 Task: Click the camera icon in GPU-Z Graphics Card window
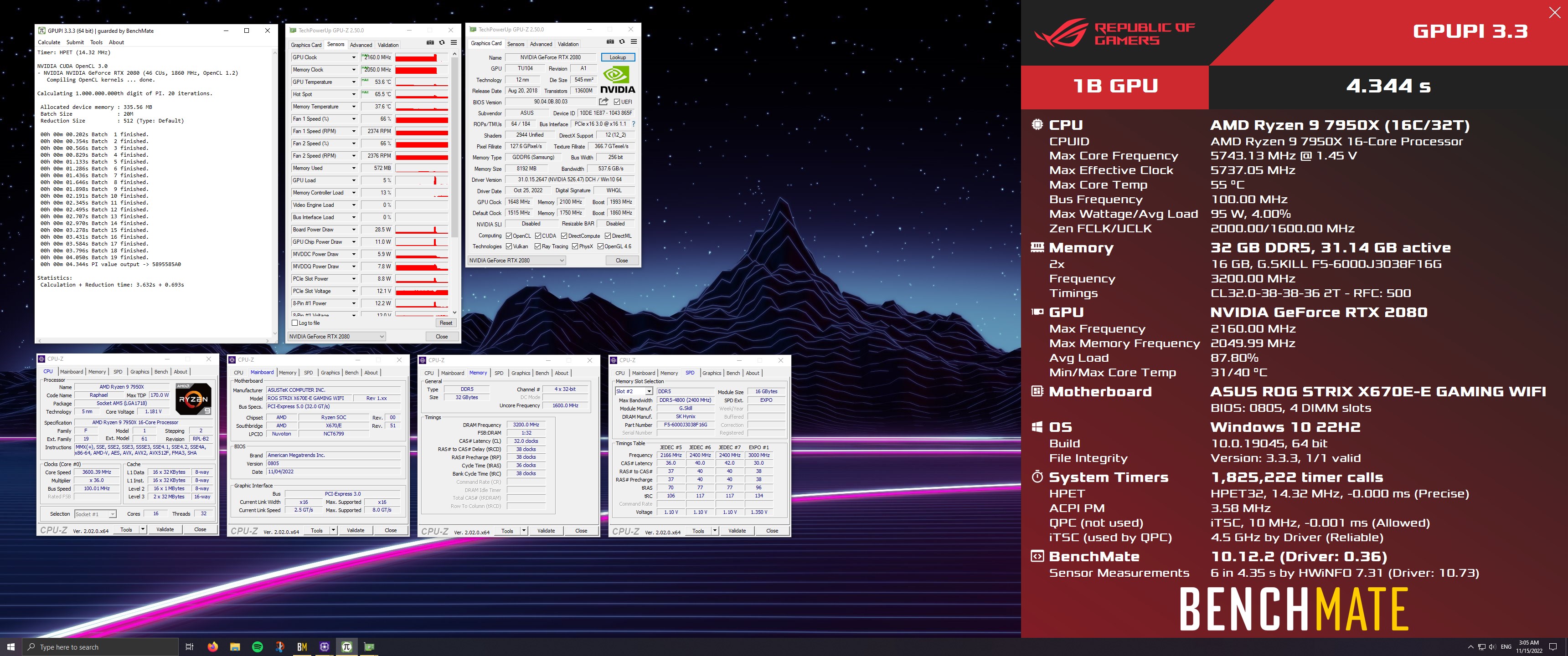610,41
